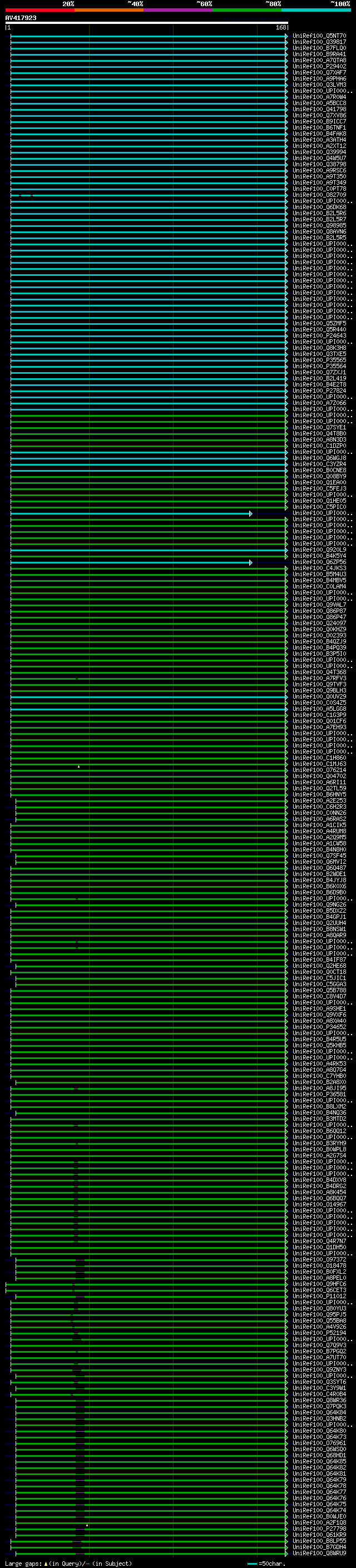The image size is (356, 1568).
Task: Open hit UniRef100_Q7SF45
Action: (x=319, y=855)
